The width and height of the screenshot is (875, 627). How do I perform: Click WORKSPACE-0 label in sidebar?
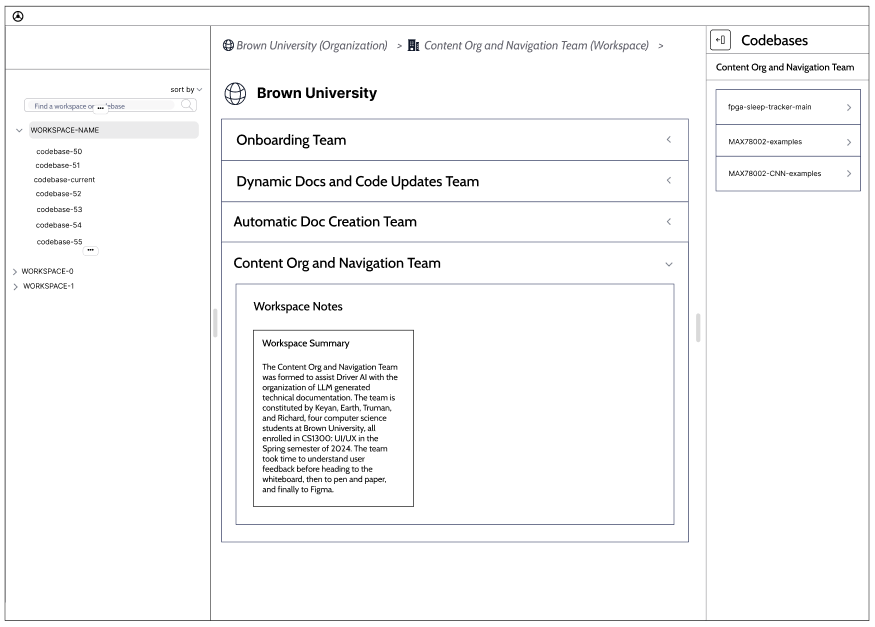(x=47, y=271)
